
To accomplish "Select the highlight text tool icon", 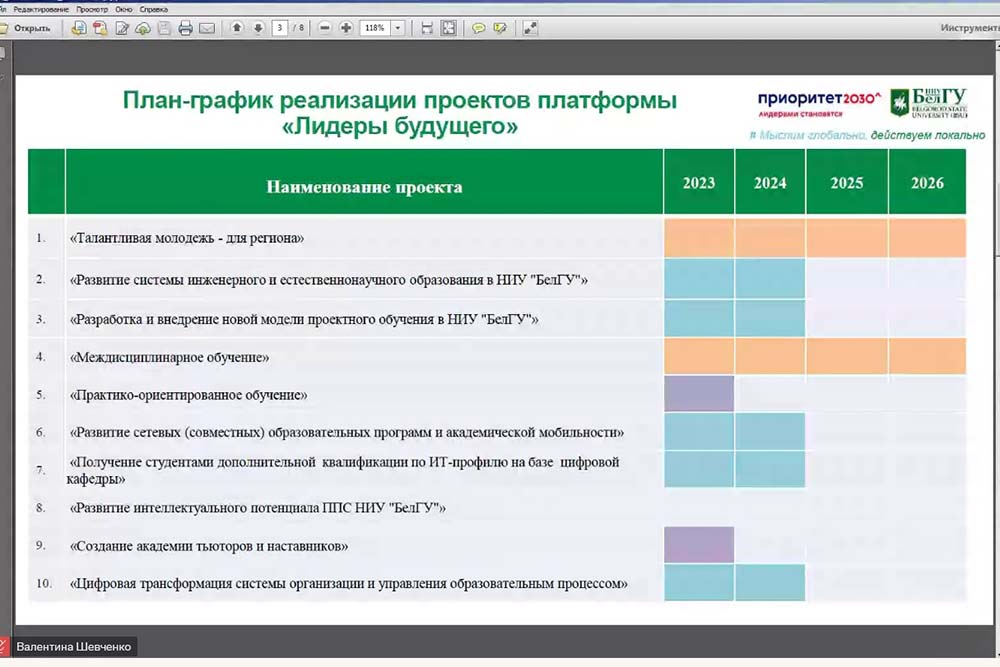I will pyautogui.click(x=499, y=28).
